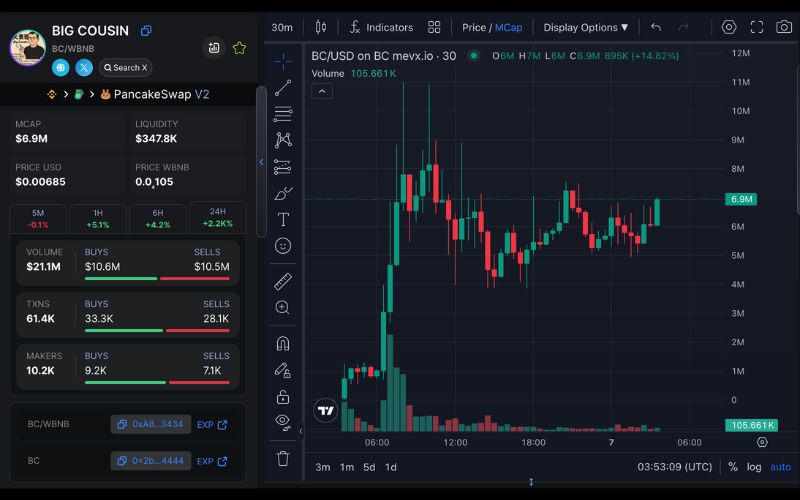Toggle magnet mode for drawings
Viewport: 800px width, 500px height.
283,343
